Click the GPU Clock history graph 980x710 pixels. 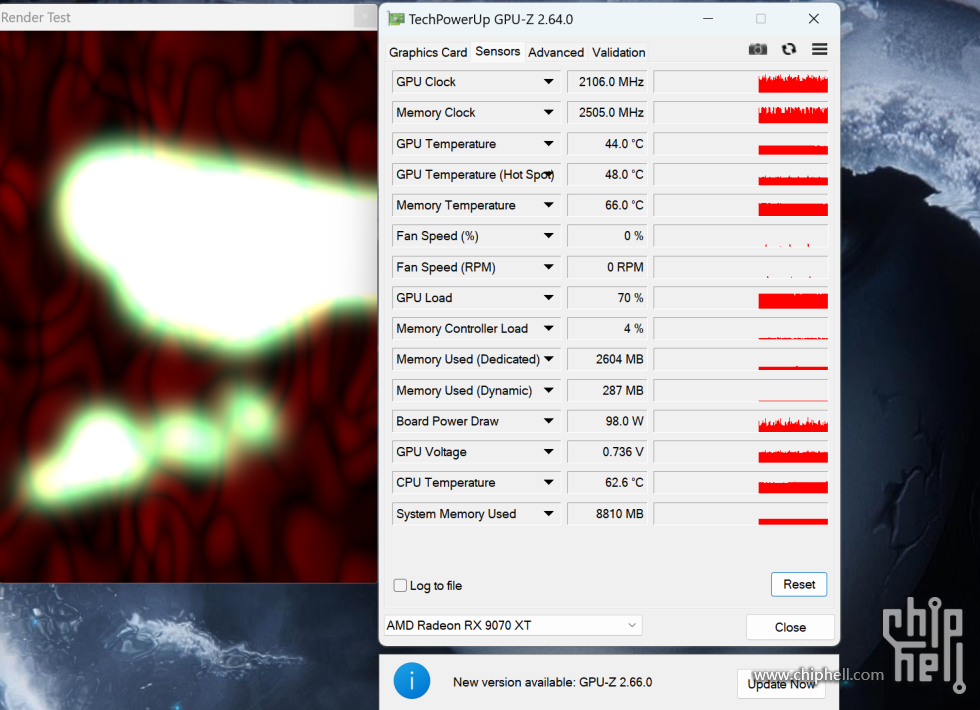(x=741, y=82)
